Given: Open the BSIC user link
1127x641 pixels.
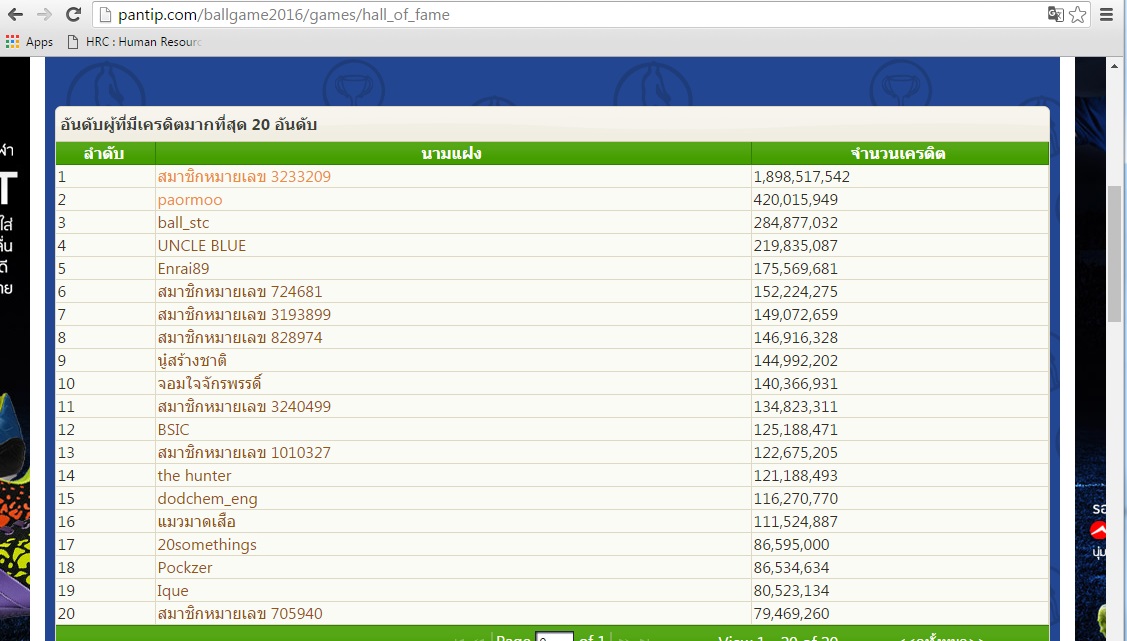Looking at the screenshot, I should (173, 430).
